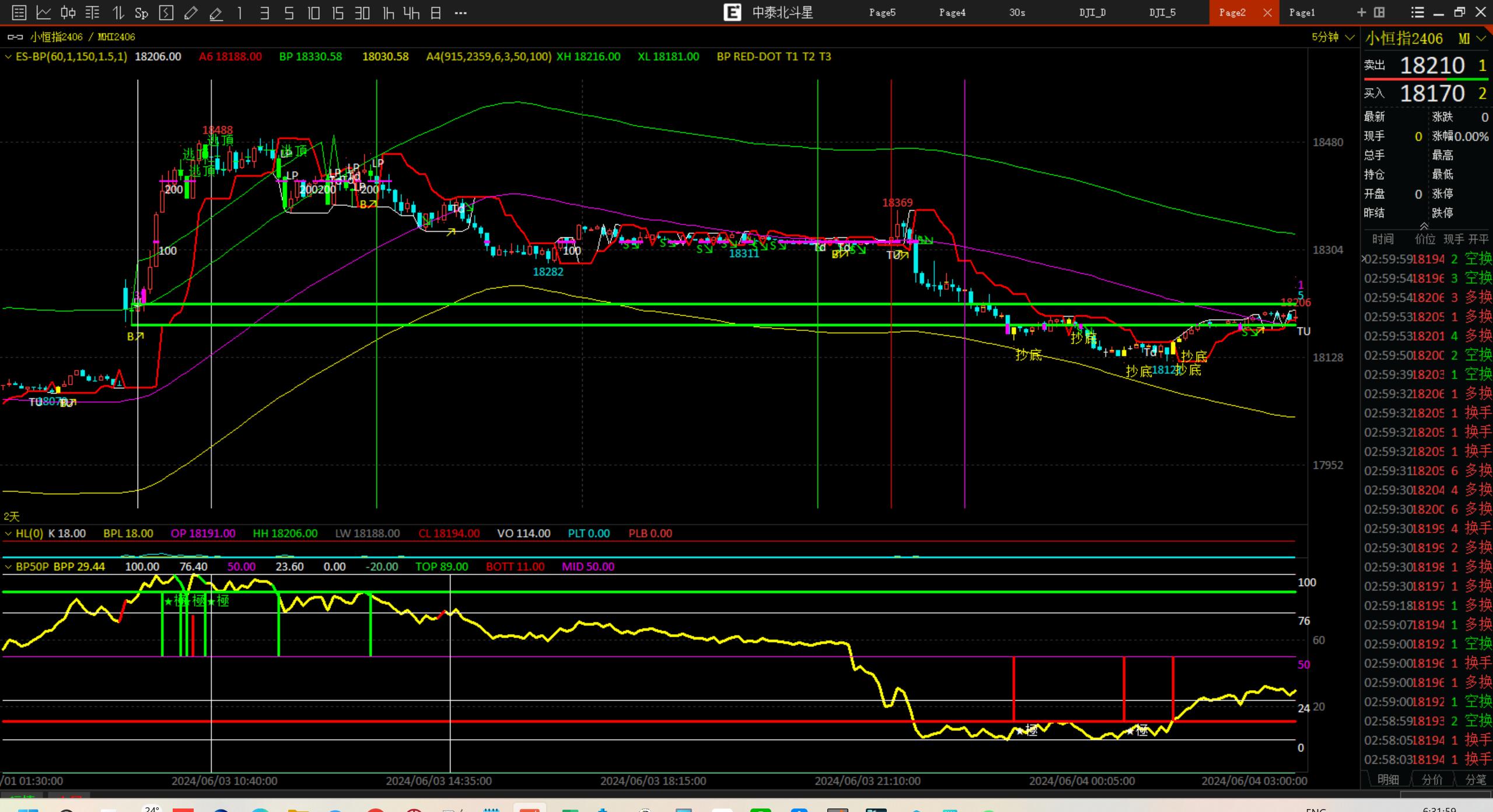Click the chain link icon beside 小恒指2406
Image resolution: width=1493 pixels, height=812 pixels.
click(x=15, y=37)
